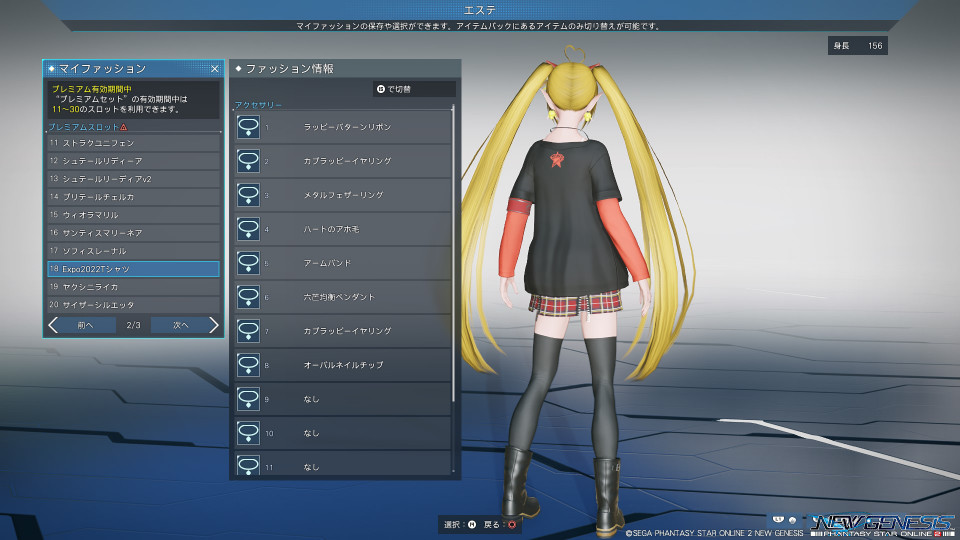Click the accessory icon beside アームバンド
The image size is (960, 540).
(x=248, y=263)
